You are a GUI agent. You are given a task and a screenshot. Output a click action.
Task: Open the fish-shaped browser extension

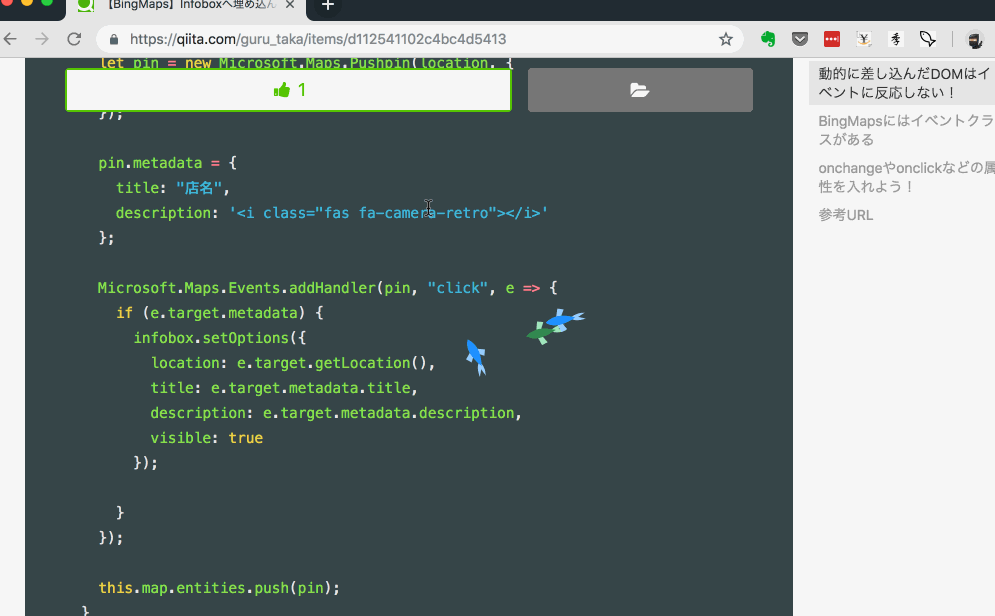(x=928, y=38)
